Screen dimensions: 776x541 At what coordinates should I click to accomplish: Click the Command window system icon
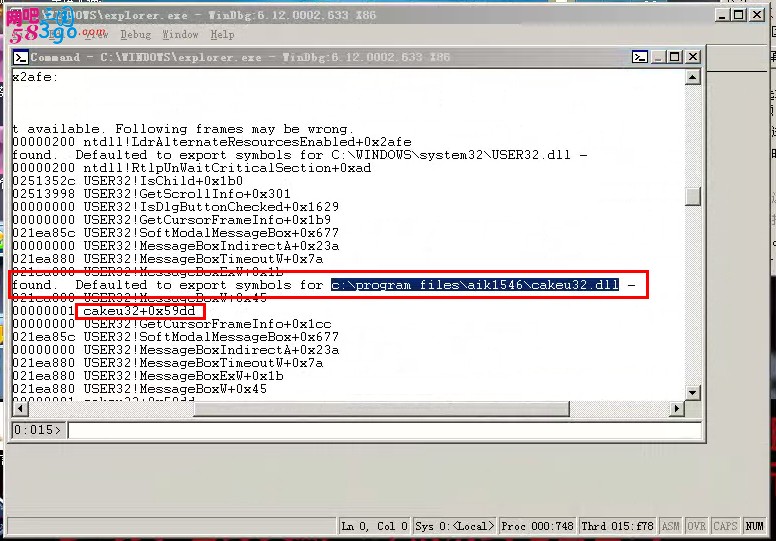click(20, 57)
